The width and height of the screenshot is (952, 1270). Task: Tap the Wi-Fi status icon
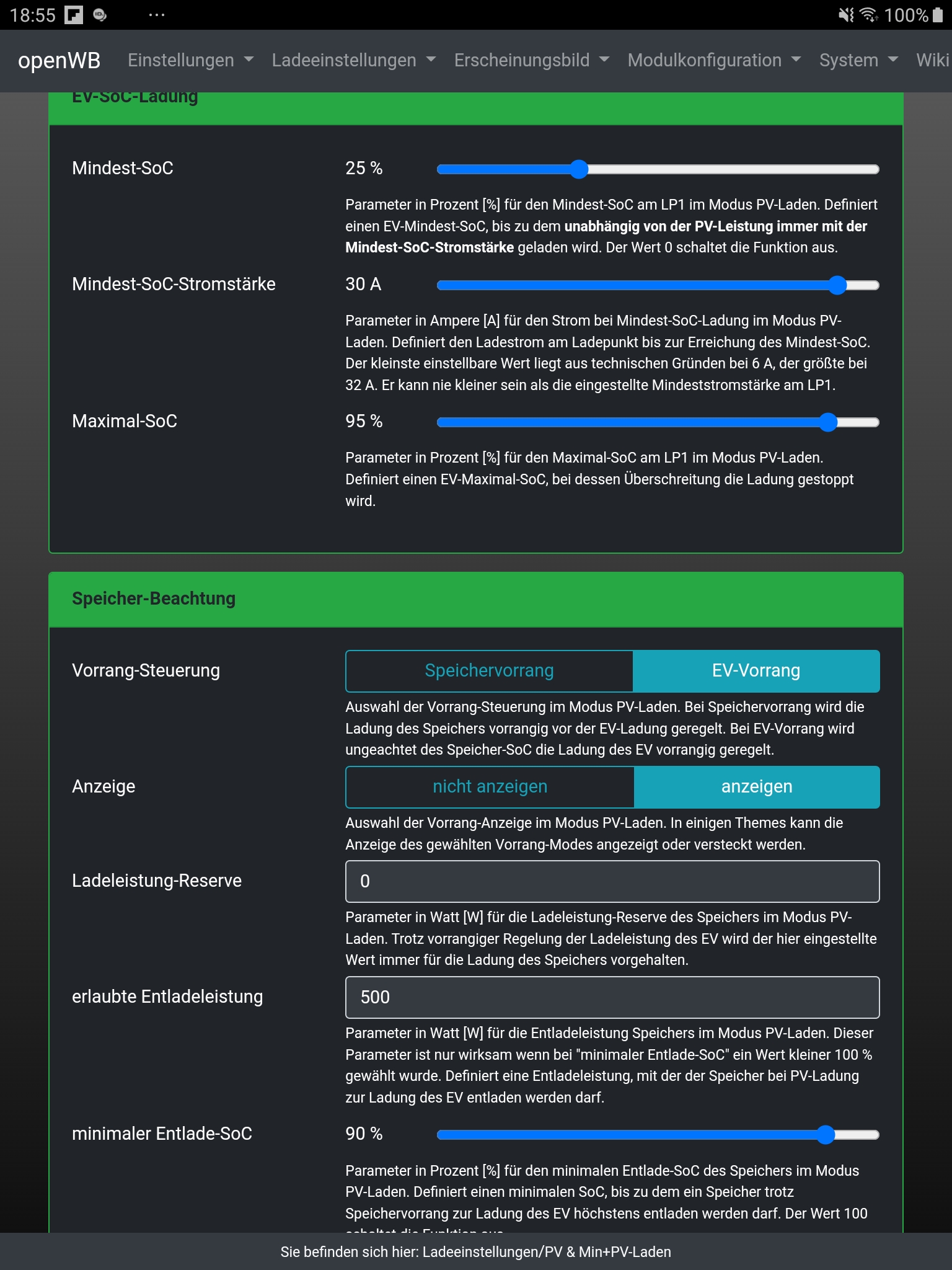869,15
